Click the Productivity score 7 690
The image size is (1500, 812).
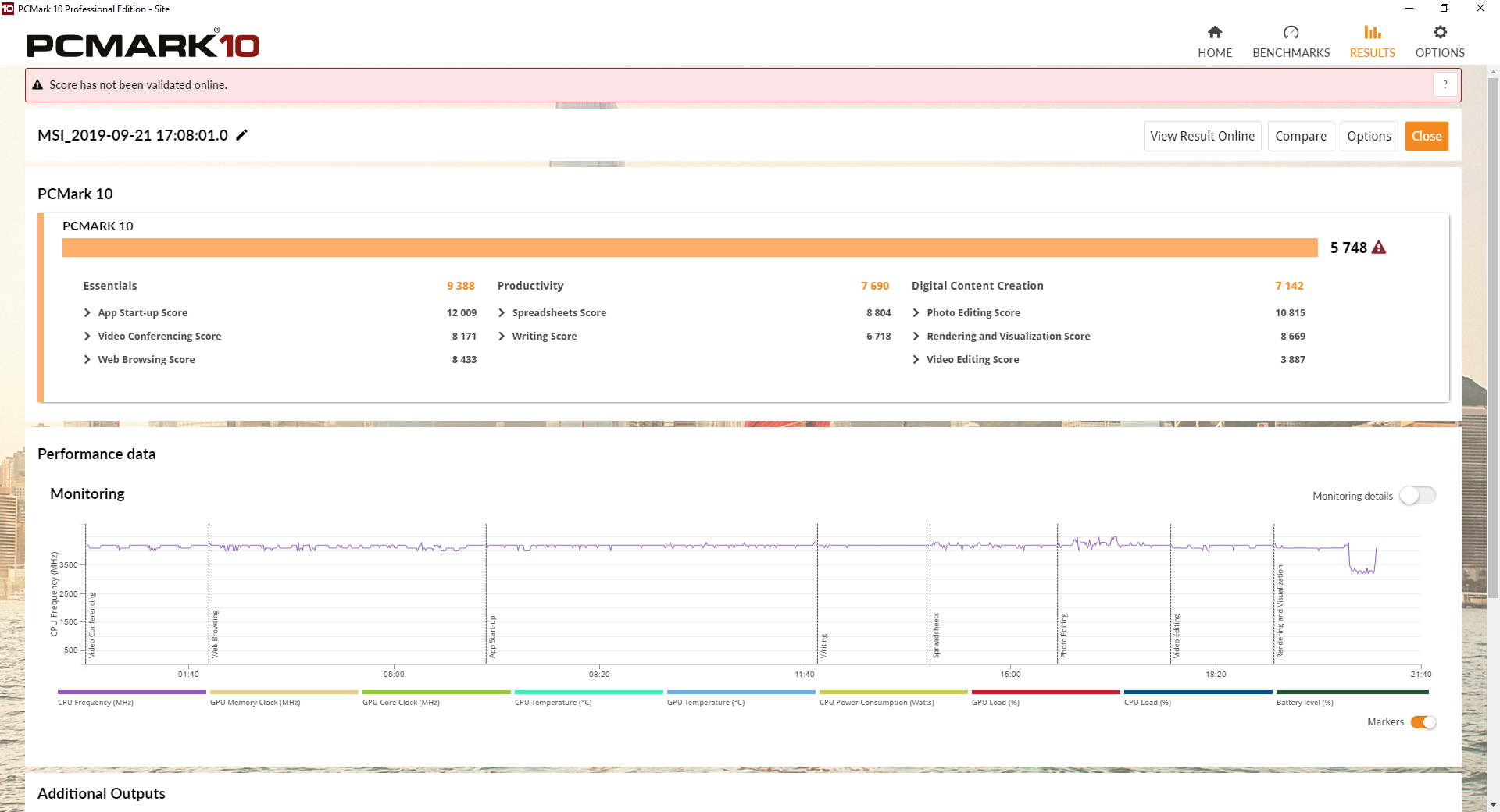[875, 286]
